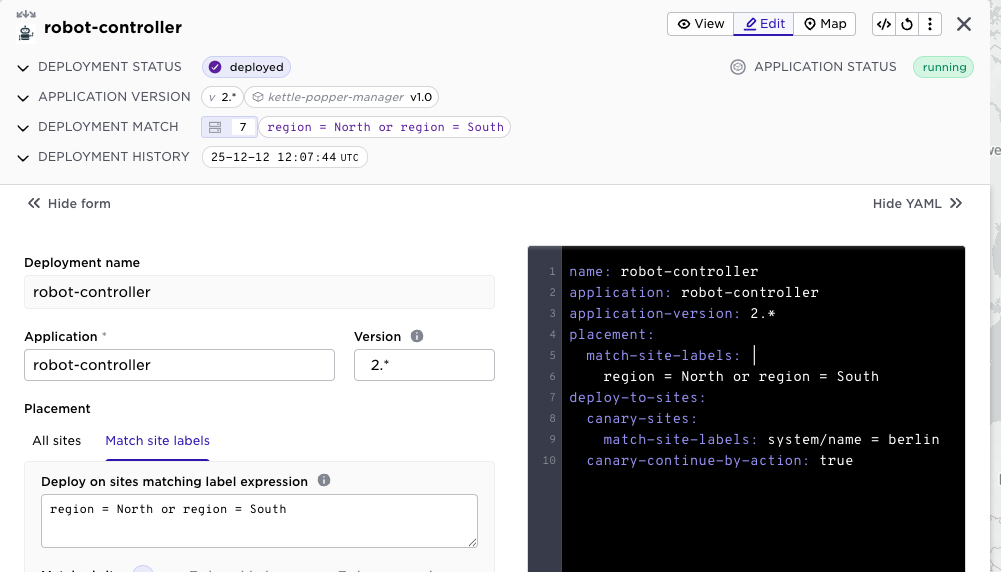The width and height of the screenshot is (1001, 572).
Task: Click the code view icon in header
Action: coord(884,24)
